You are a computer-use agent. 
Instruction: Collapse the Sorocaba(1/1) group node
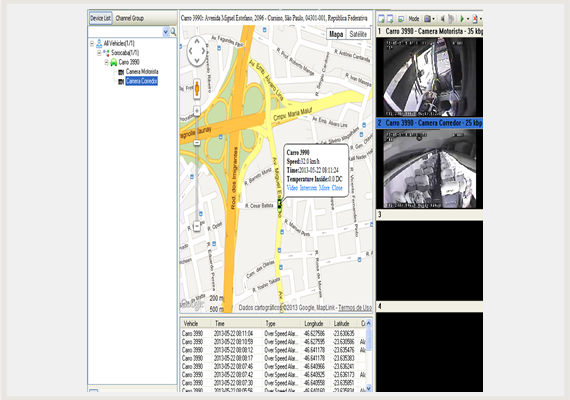(x=99, y=53)
